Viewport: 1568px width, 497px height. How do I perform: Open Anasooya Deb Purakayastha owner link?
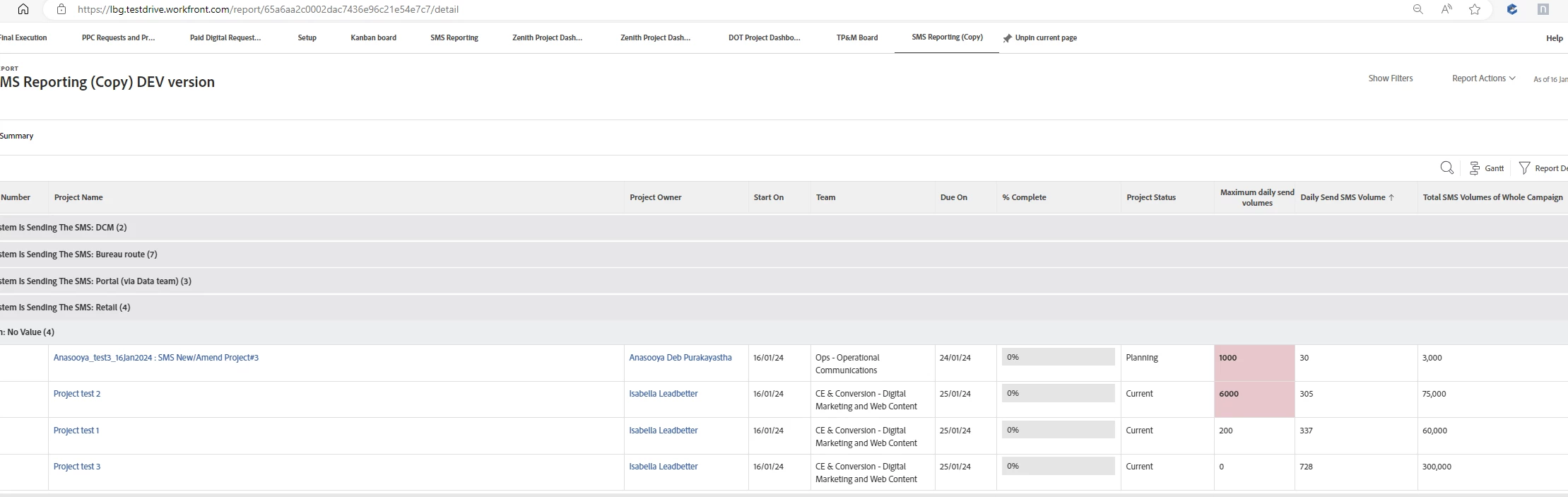pyautogui.click(x=680, y=358)
